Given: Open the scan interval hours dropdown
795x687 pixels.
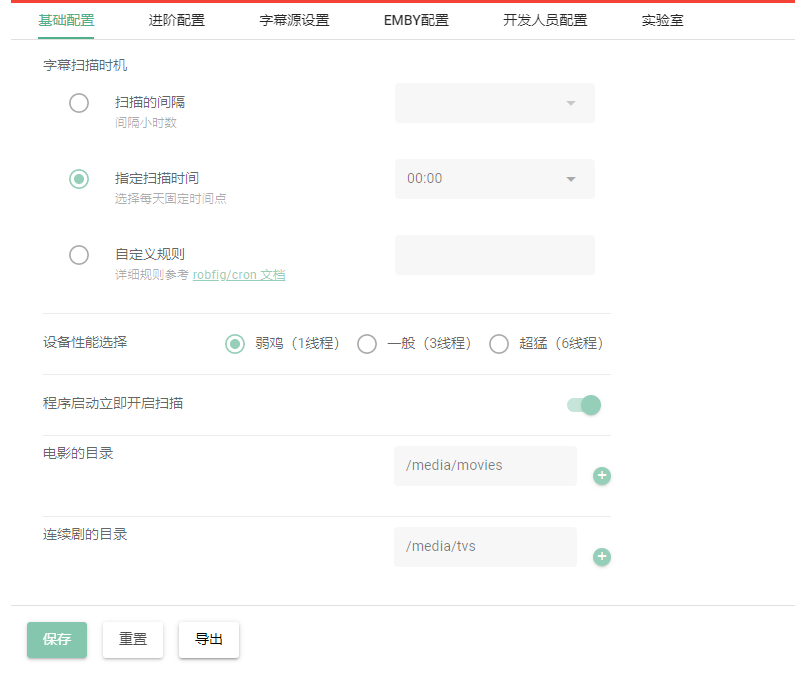Looking at the screenshot, I should pyautogui.click(x=495, y=103).
